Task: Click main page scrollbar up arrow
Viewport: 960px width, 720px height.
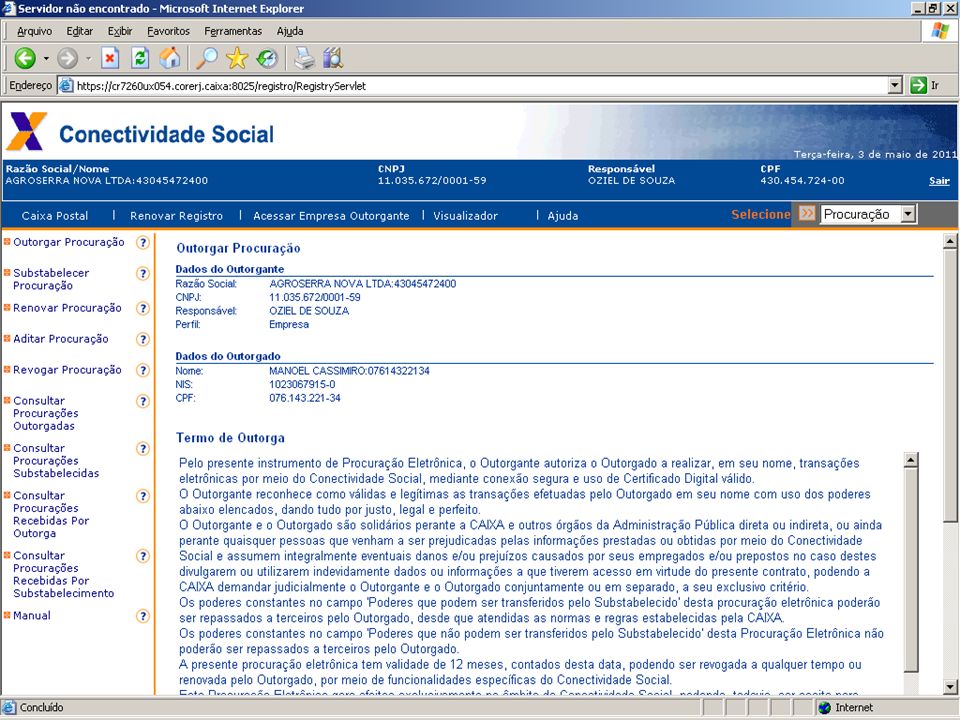Action: [x=950, y=241]
